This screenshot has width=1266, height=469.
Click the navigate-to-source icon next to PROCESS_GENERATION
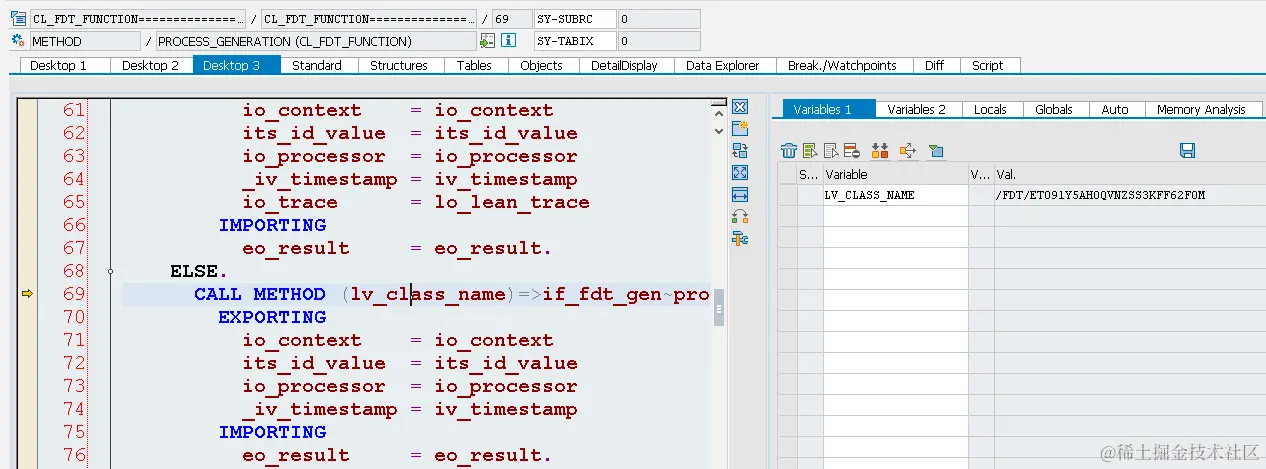point(487,41)
